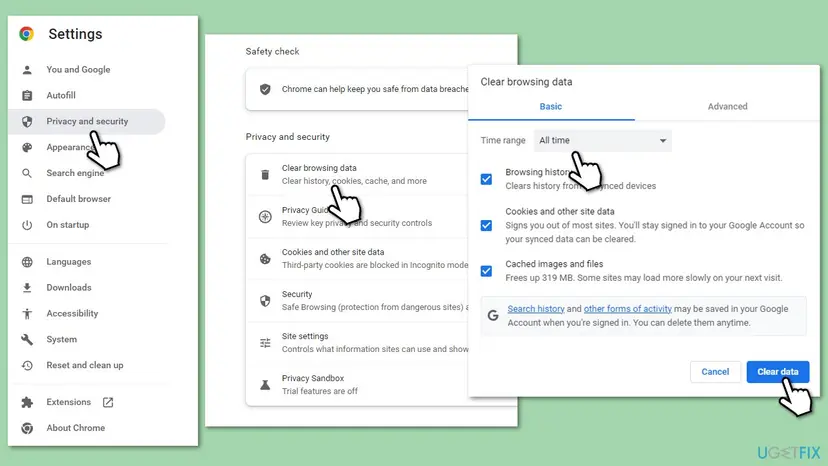Uncheck Cached images and files checkbox
Screen dimensions: 828x466
point(486,272)
